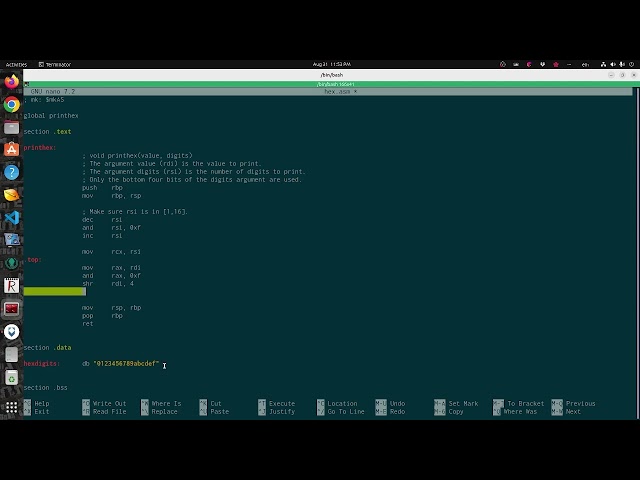Click the Paste shortcut in nano
The image size is (640, 480).
tap(214, 411)
